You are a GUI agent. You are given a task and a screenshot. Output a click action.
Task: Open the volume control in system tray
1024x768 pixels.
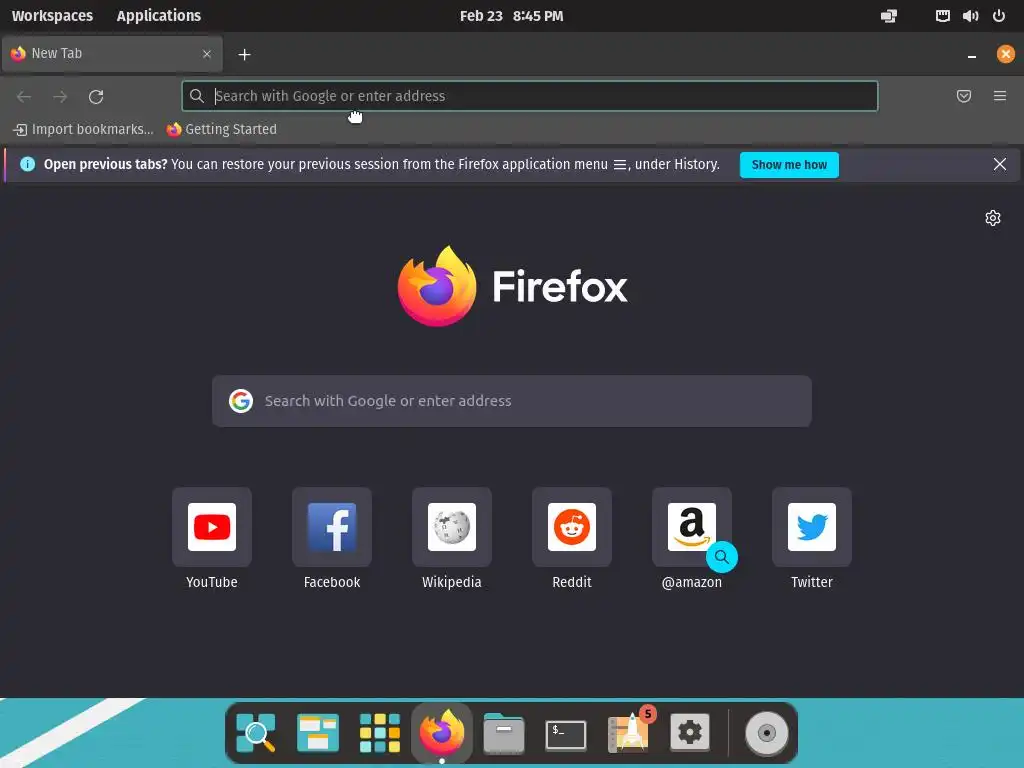tap(970, 16)
